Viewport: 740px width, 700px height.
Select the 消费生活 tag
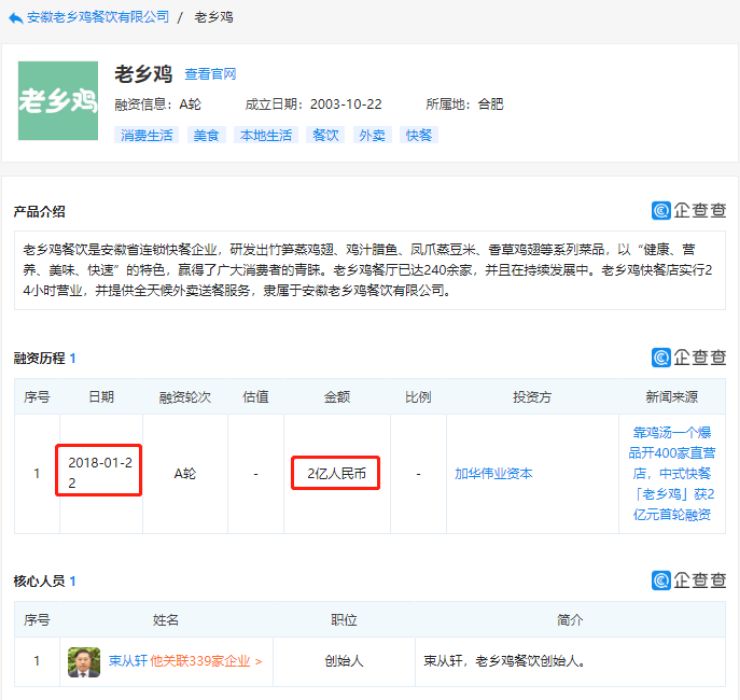(146, 135)
